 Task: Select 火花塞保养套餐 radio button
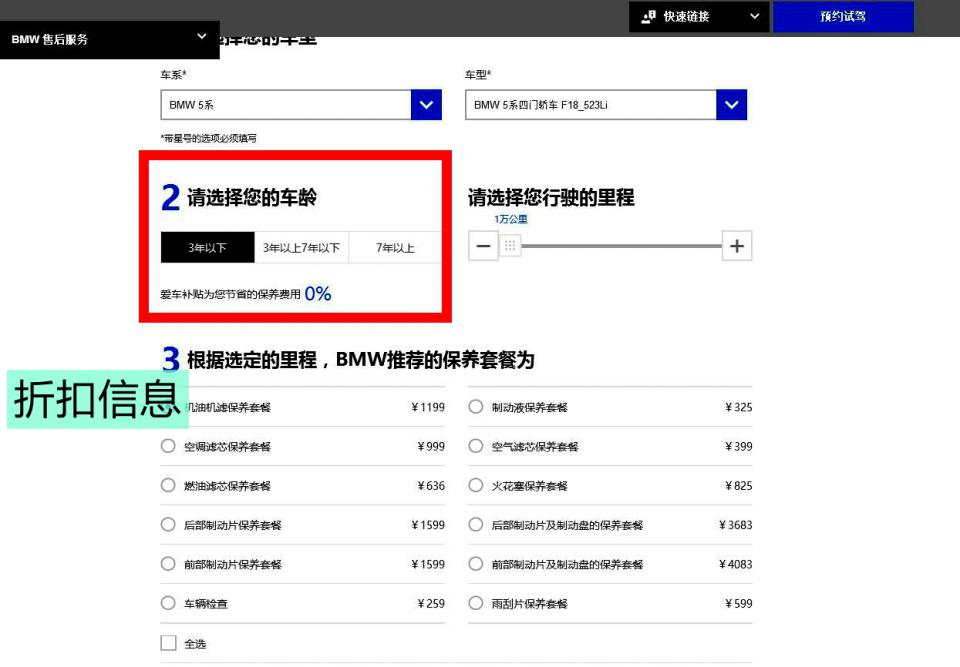click(x=476, y=485)
